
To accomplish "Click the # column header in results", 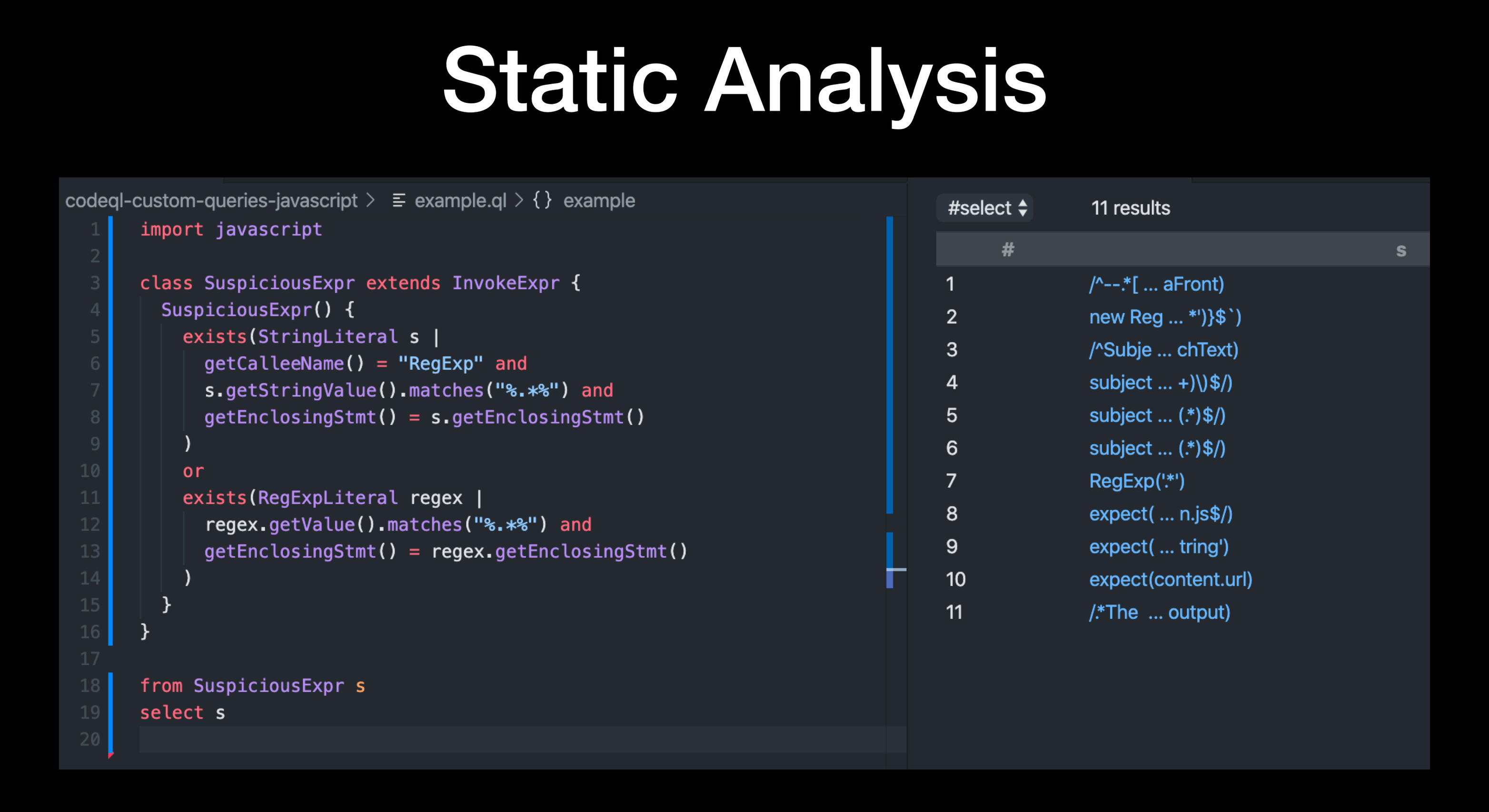I will pos(1007,250).
